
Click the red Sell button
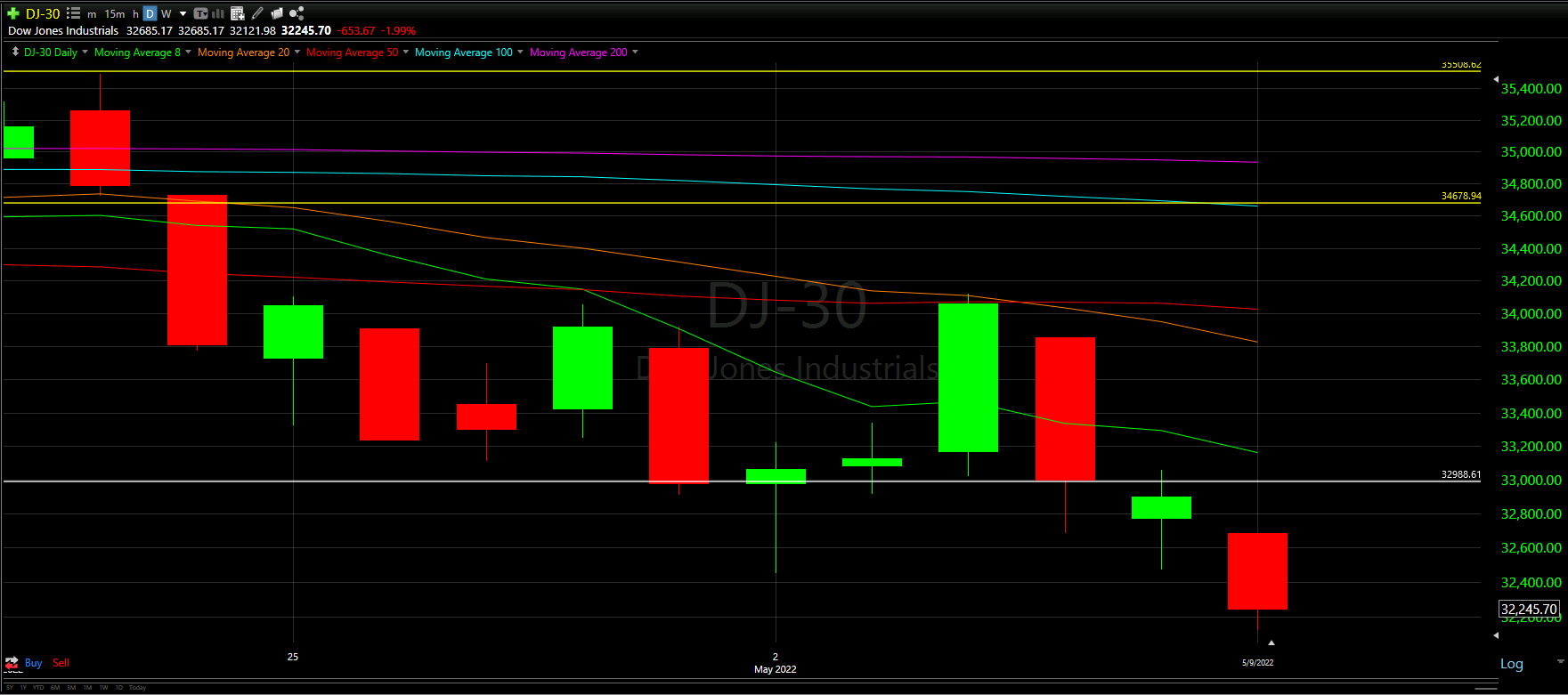click(x=61, y=663)
